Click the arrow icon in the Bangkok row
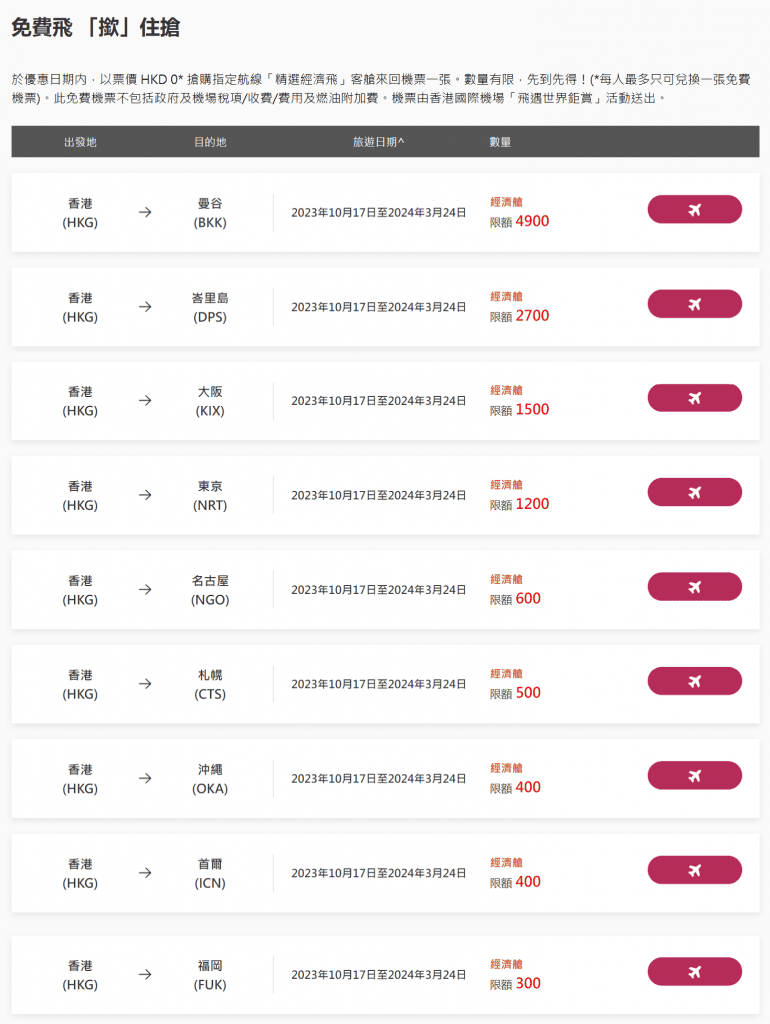770x1024 pixels. [x=145, y=212]
